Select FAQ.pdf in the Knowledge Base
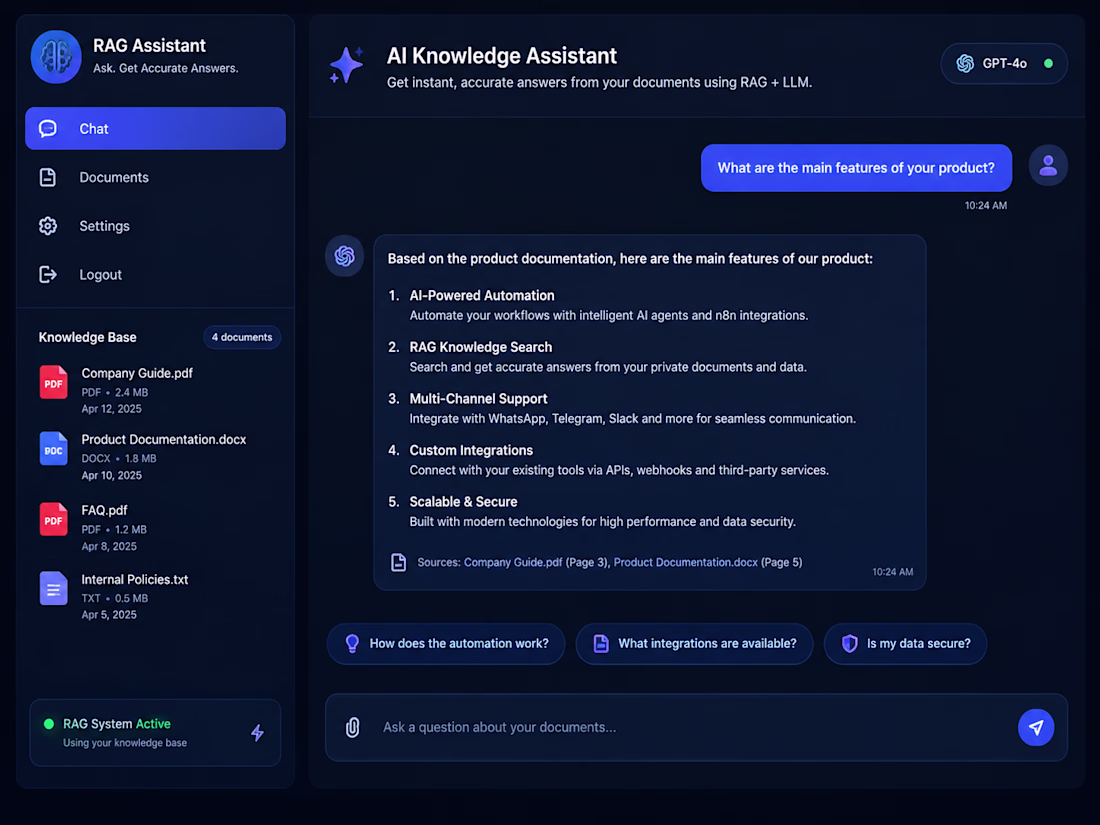Screen dimensions: 1100x825 156,528
